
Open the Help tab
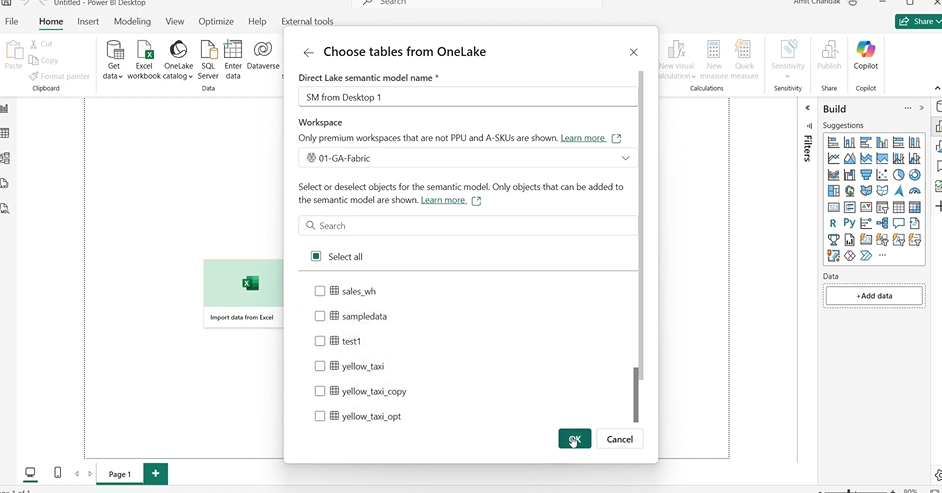click(x=257, y=22)
